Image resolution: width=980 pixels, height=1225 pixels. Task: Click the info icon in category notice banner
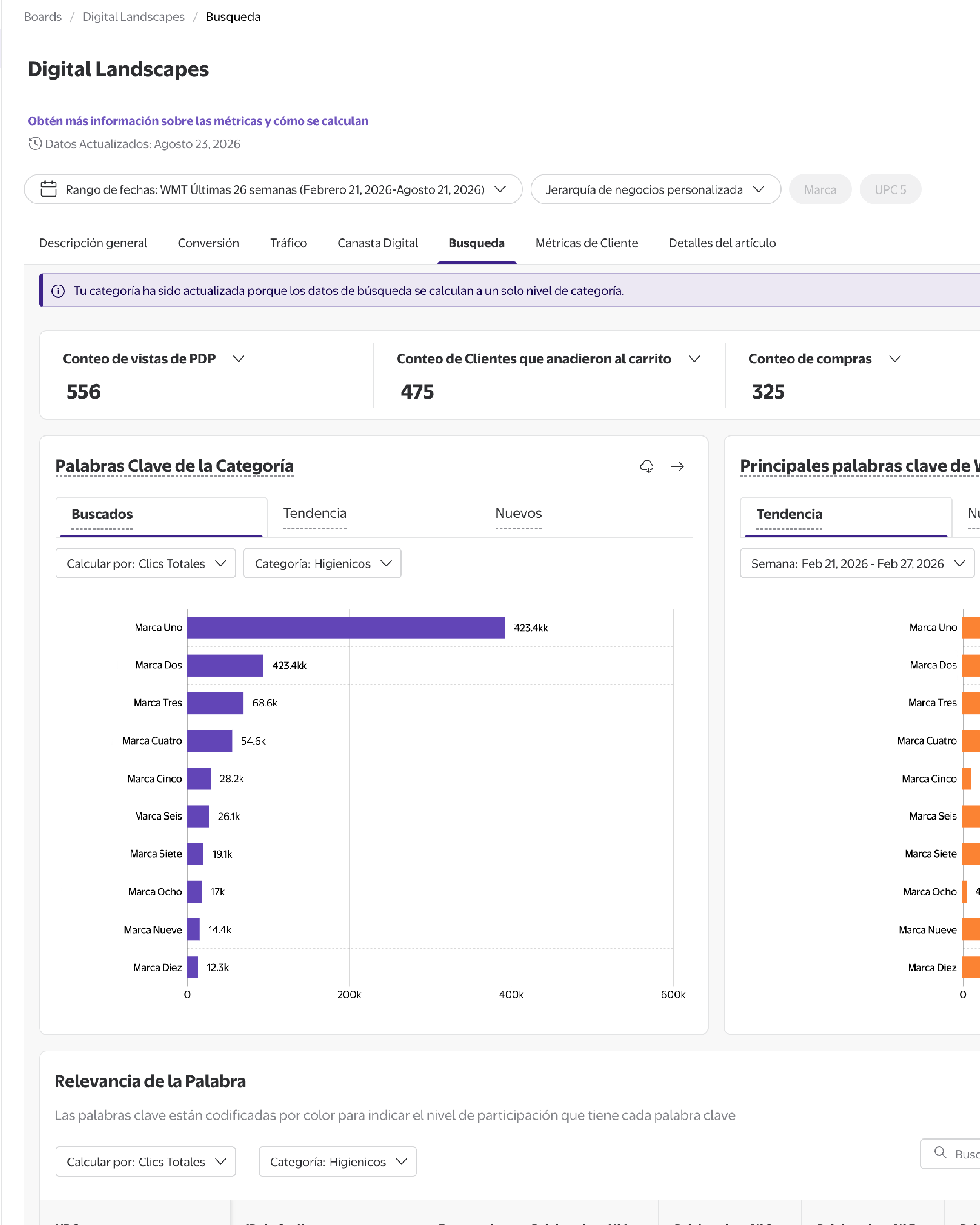click(x=58, y=291)
